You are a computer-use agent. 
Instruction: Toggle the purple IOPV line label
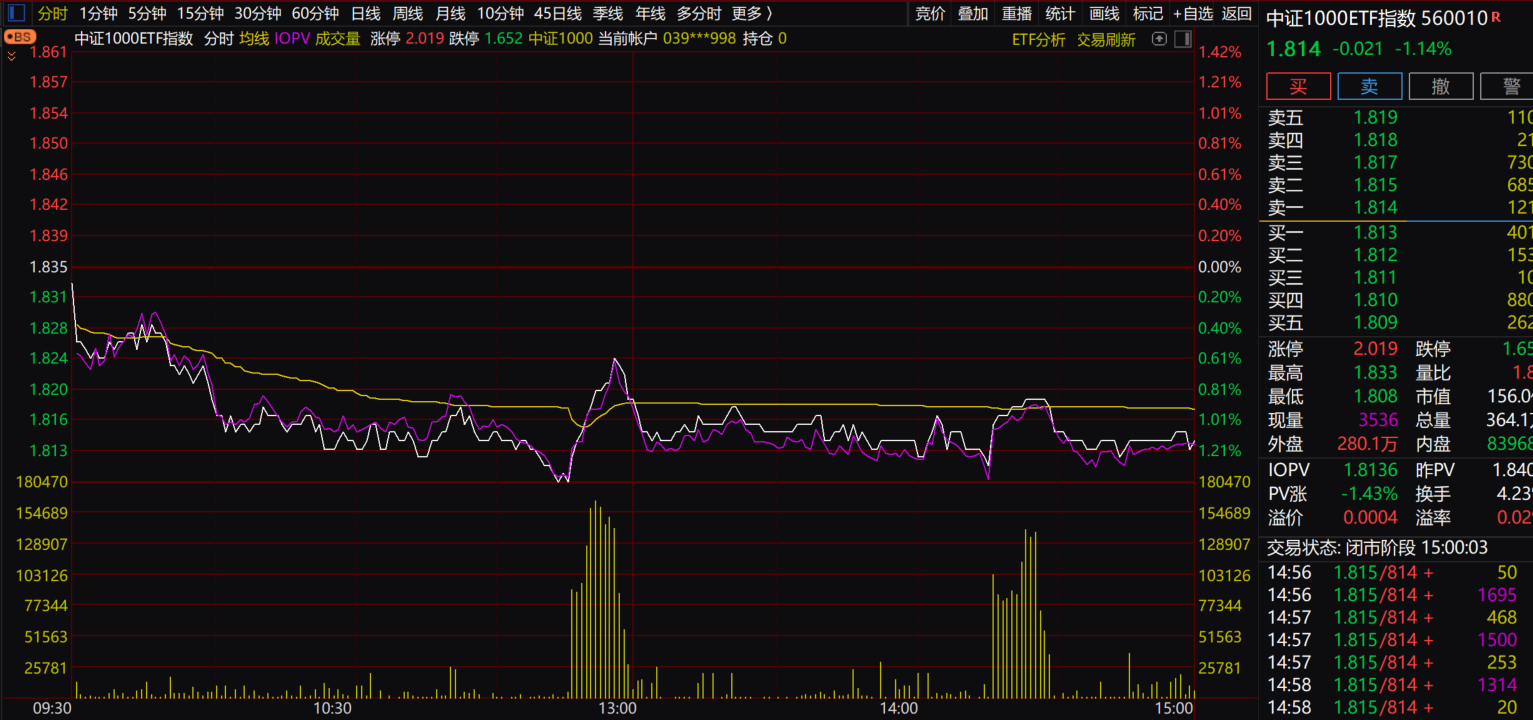coord(292,39)
